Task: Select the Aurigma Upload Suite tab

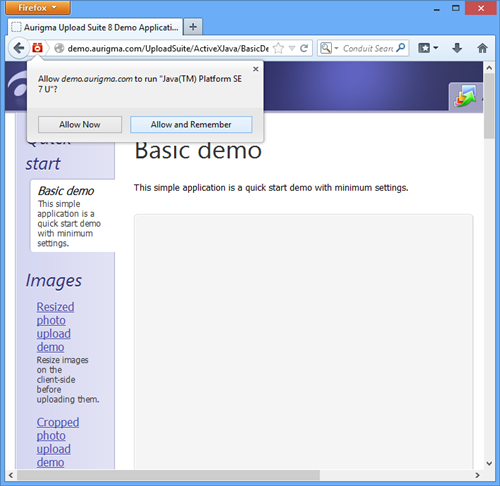Action: tap(95, 27)
